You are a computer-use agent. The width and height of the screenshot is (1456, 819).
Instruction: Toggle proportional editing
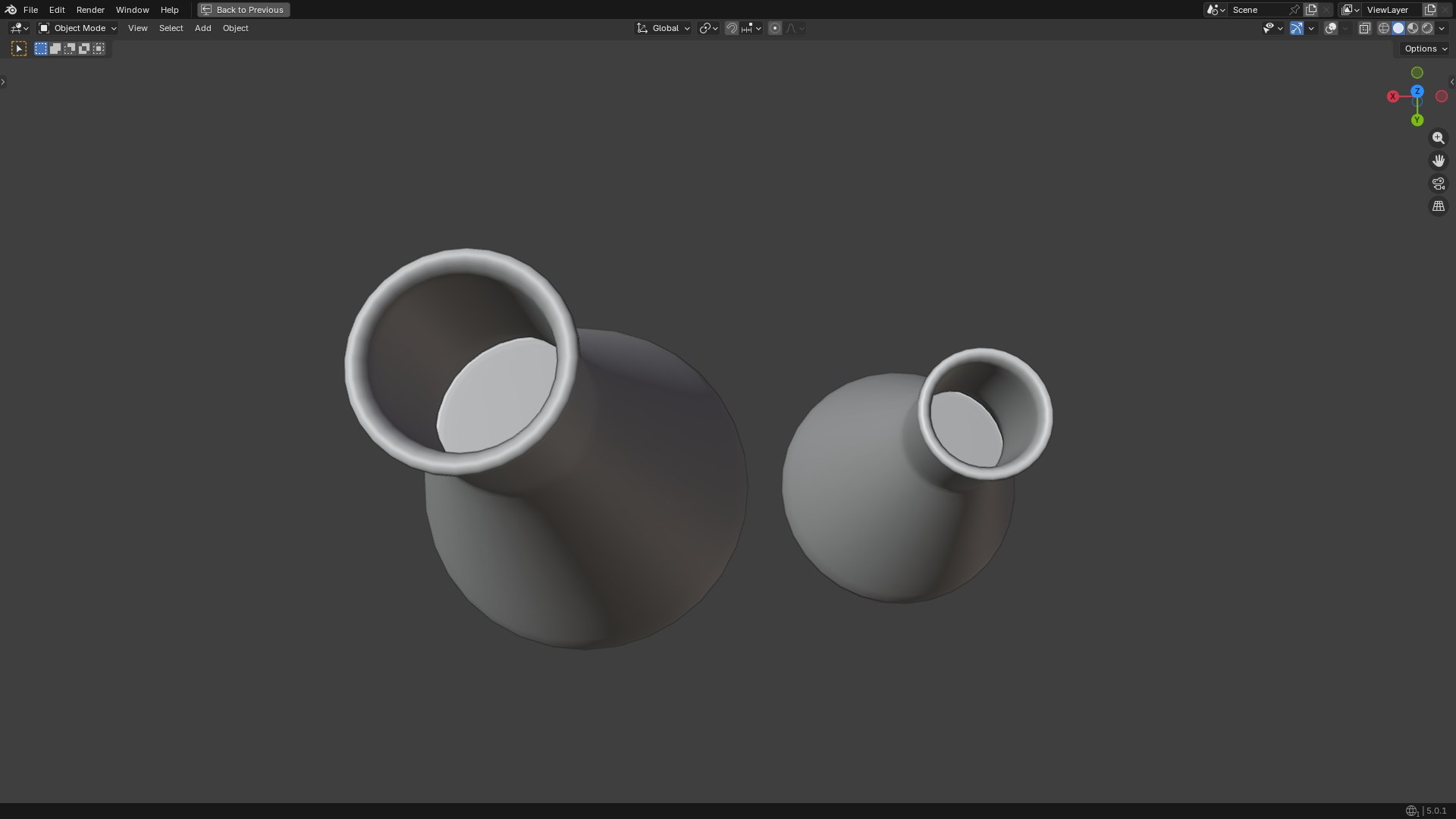(x=775, y=28)
